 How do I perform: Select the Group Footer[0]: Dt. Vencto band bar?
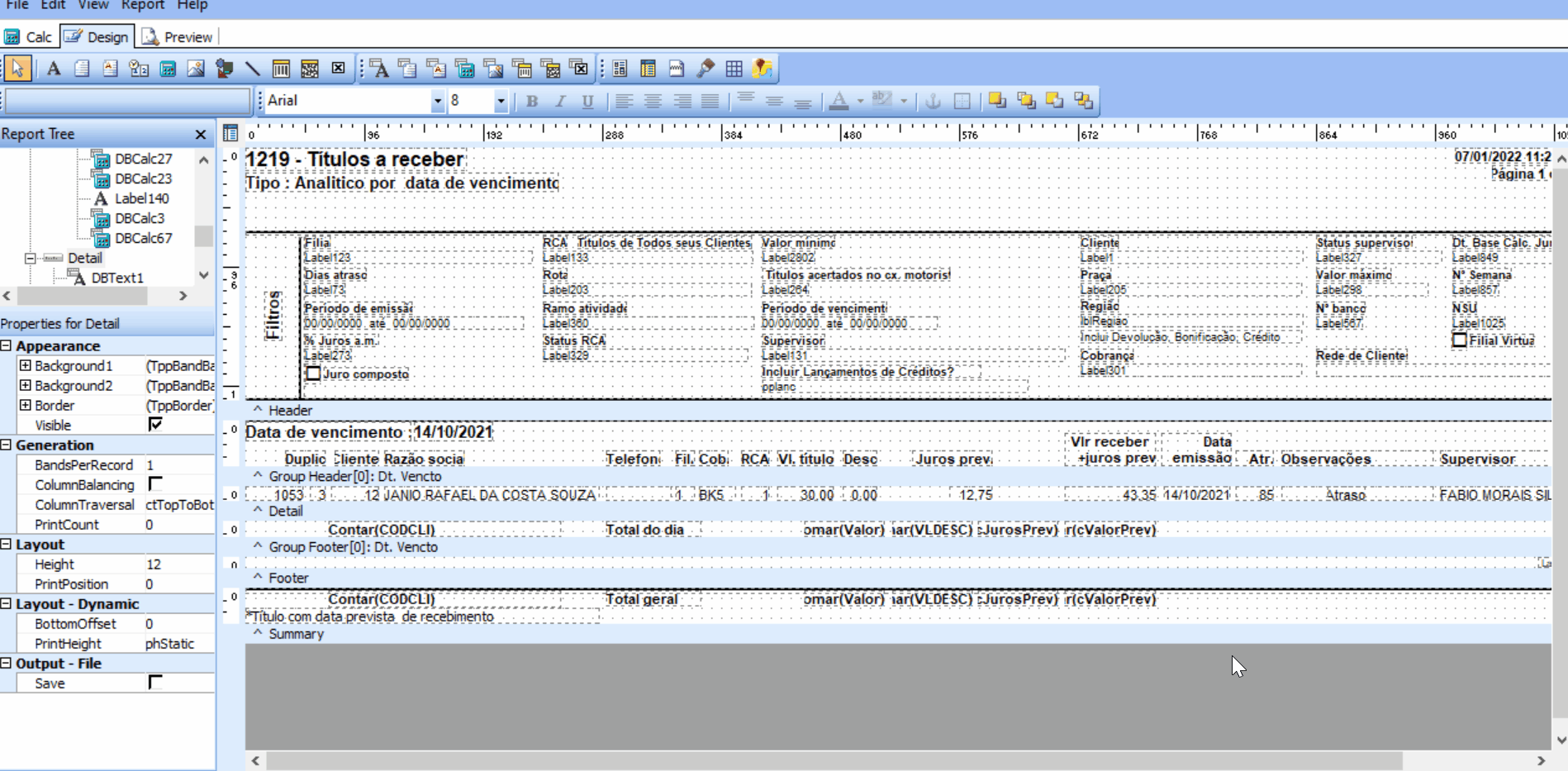[898, 547]
